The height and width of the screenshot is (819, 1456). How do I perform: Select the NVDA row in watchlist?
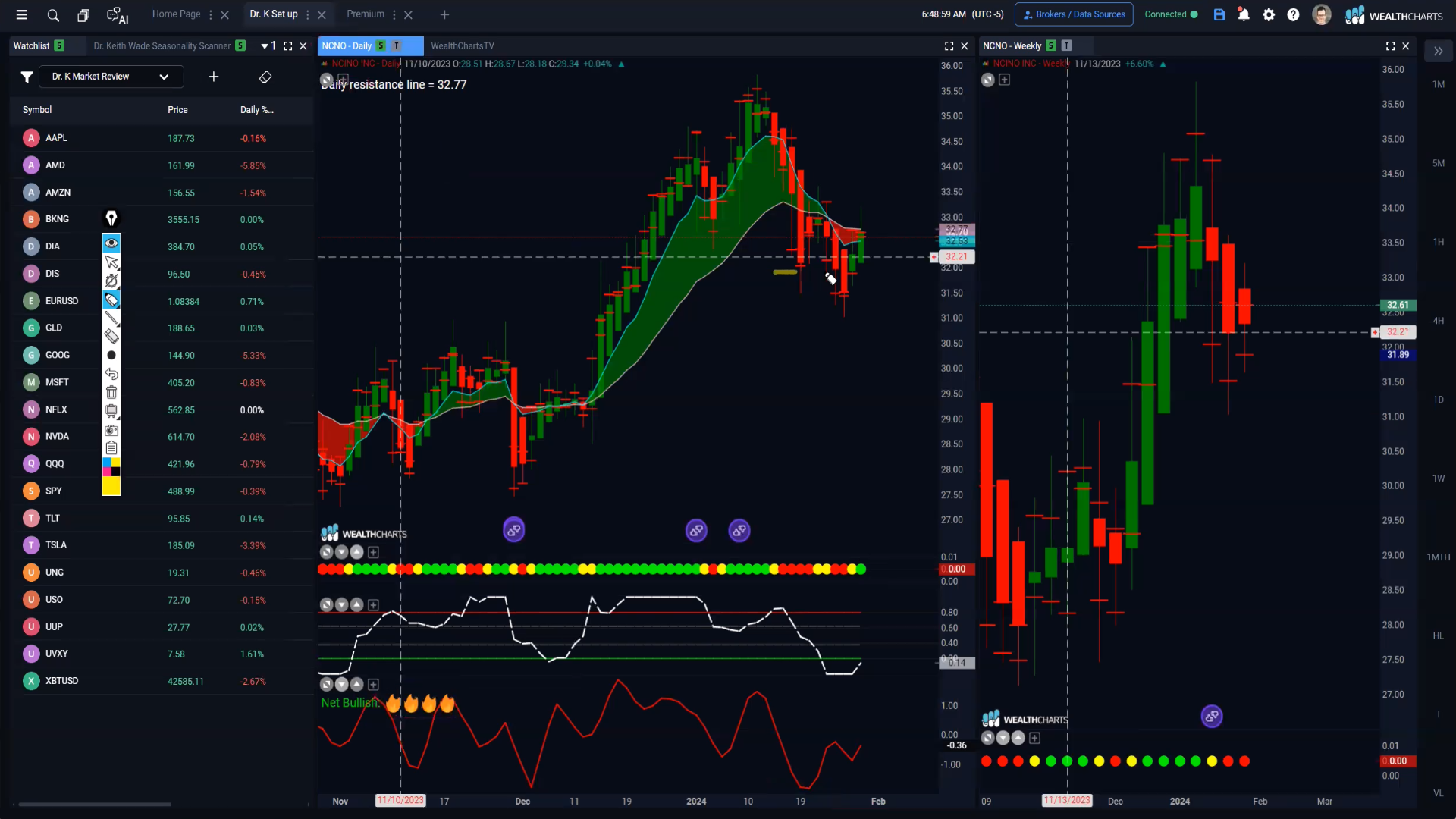(x=162, y=437)
